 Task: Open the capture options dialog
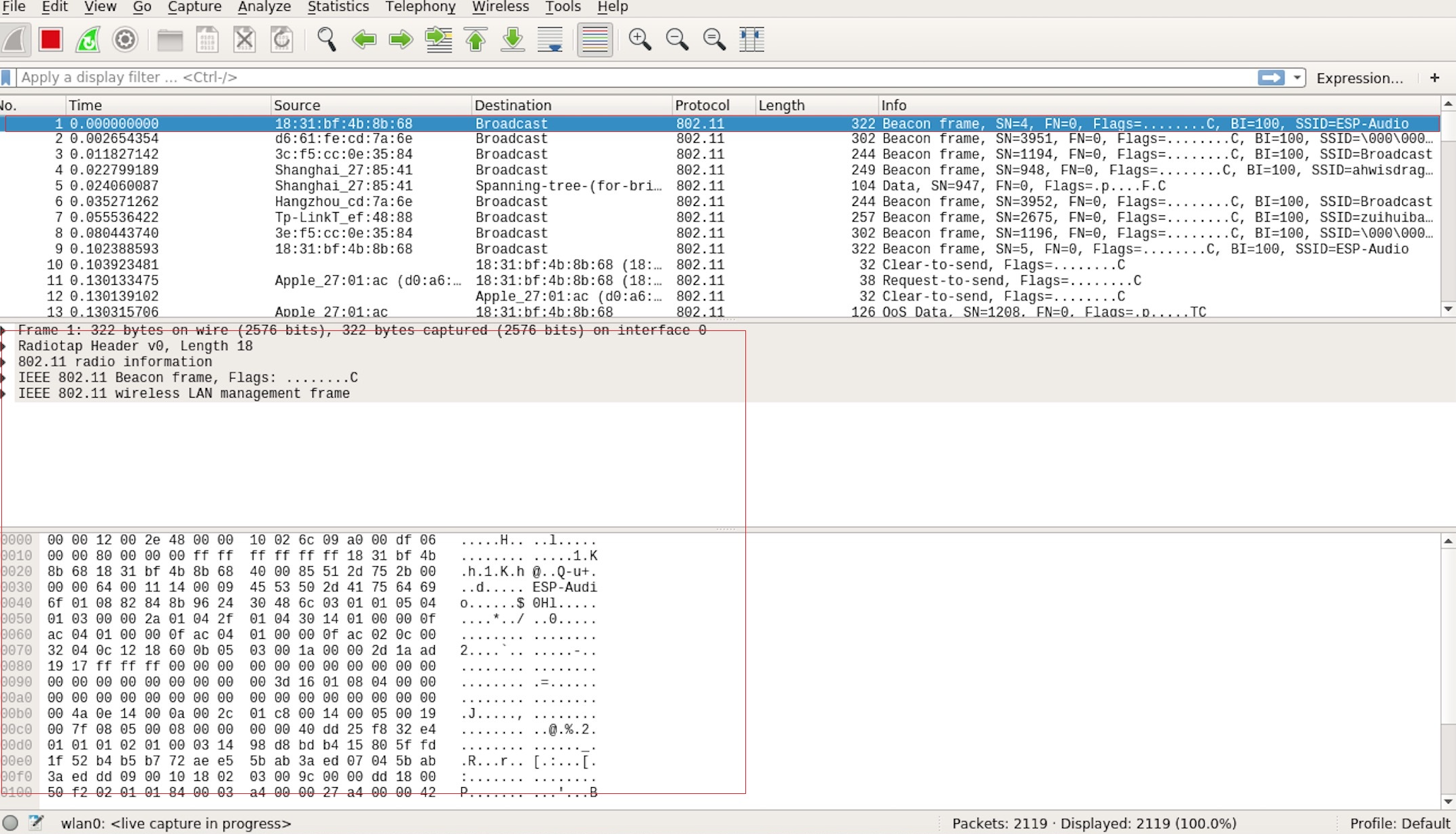click(x=124, y=39)
